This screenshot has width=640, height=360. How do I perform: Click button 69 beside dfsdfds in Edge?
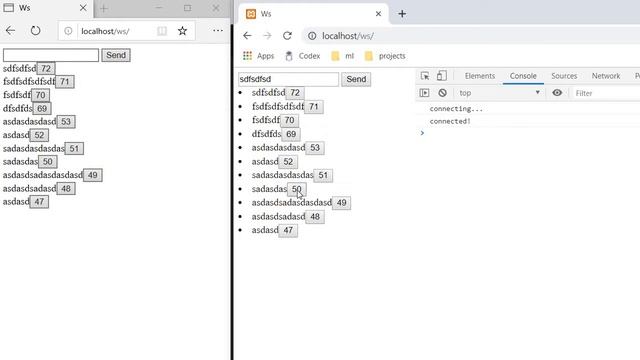tap(42, 109)
